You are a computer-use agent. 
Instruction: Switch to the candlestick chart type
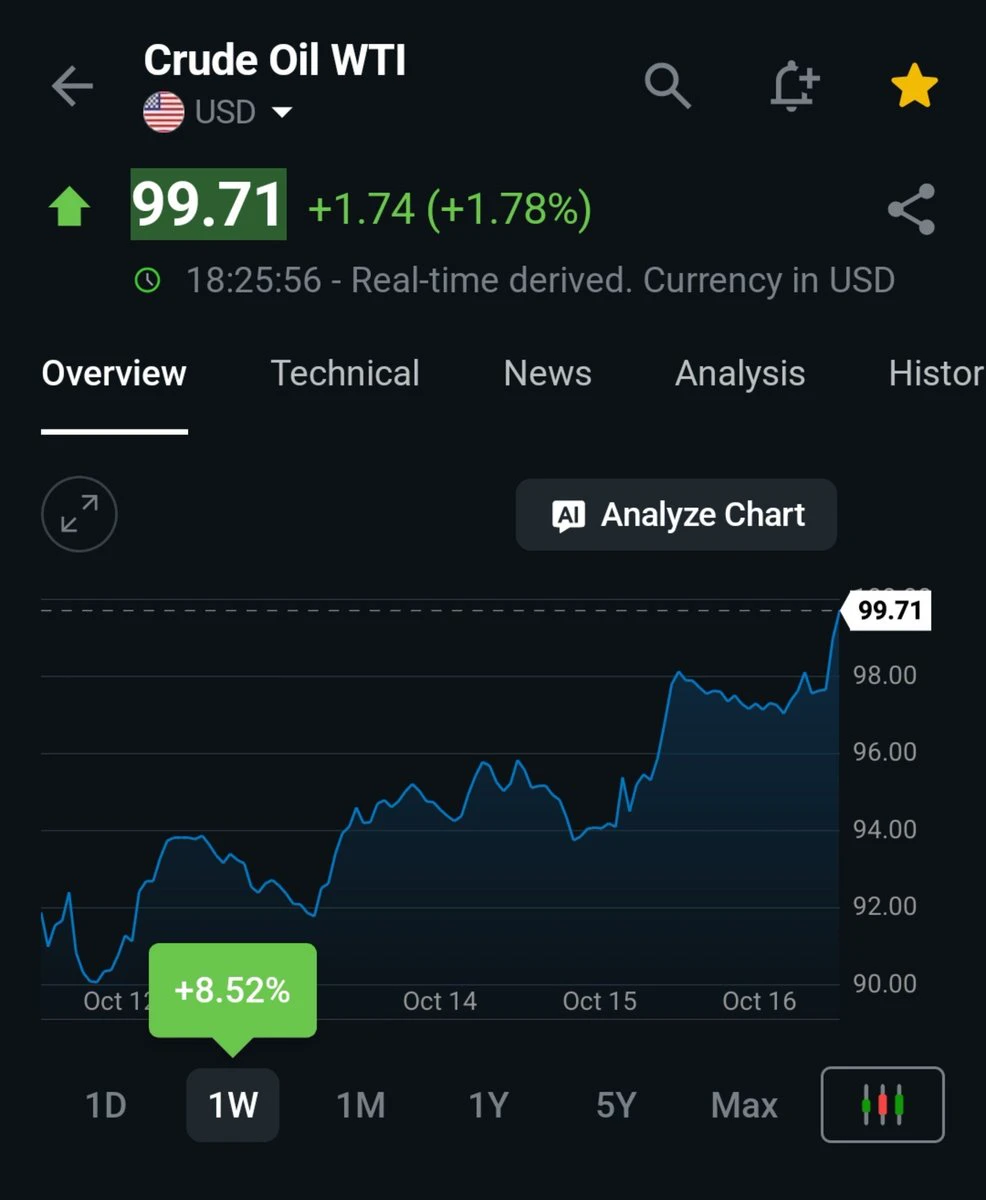882,1104
